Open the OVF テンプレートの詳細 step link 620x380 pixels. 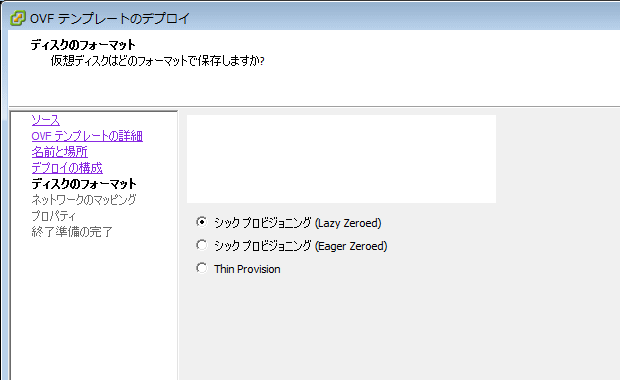point(87,136)
